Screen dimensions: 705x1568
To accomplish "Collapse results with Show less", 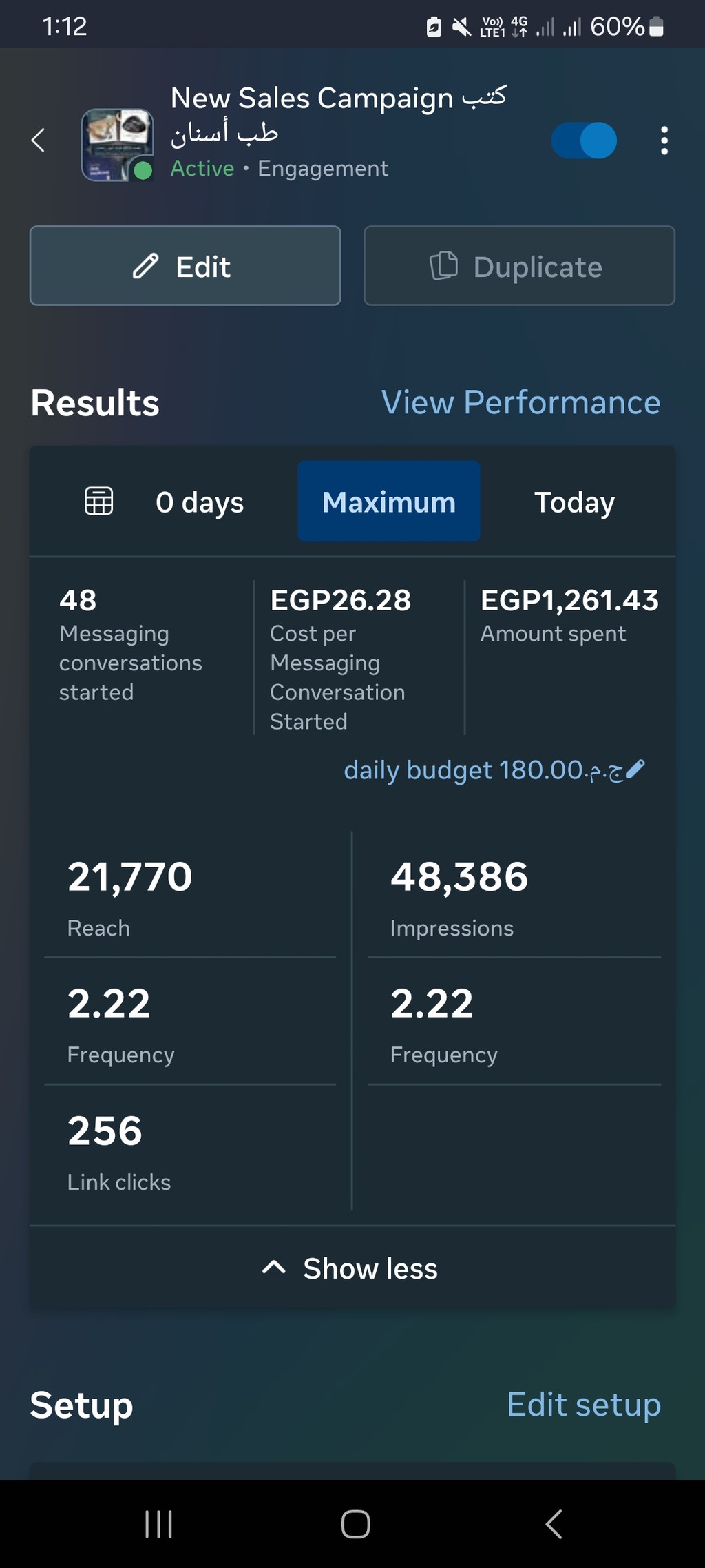I will point(351,1268).
